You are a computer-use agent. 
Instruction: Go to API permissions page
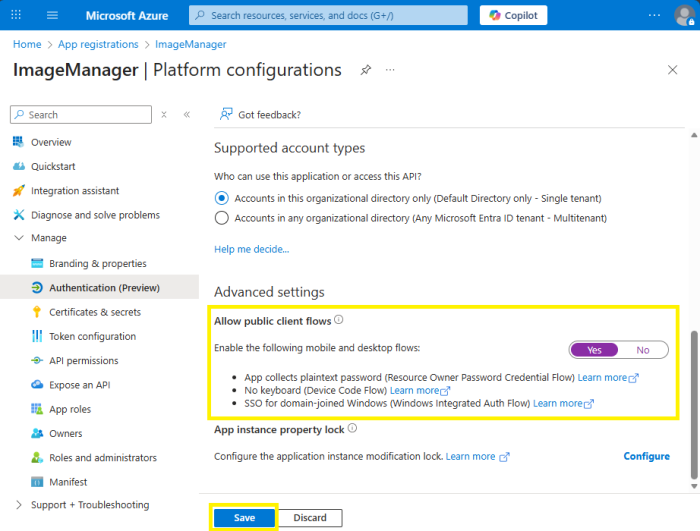point(83,360)
